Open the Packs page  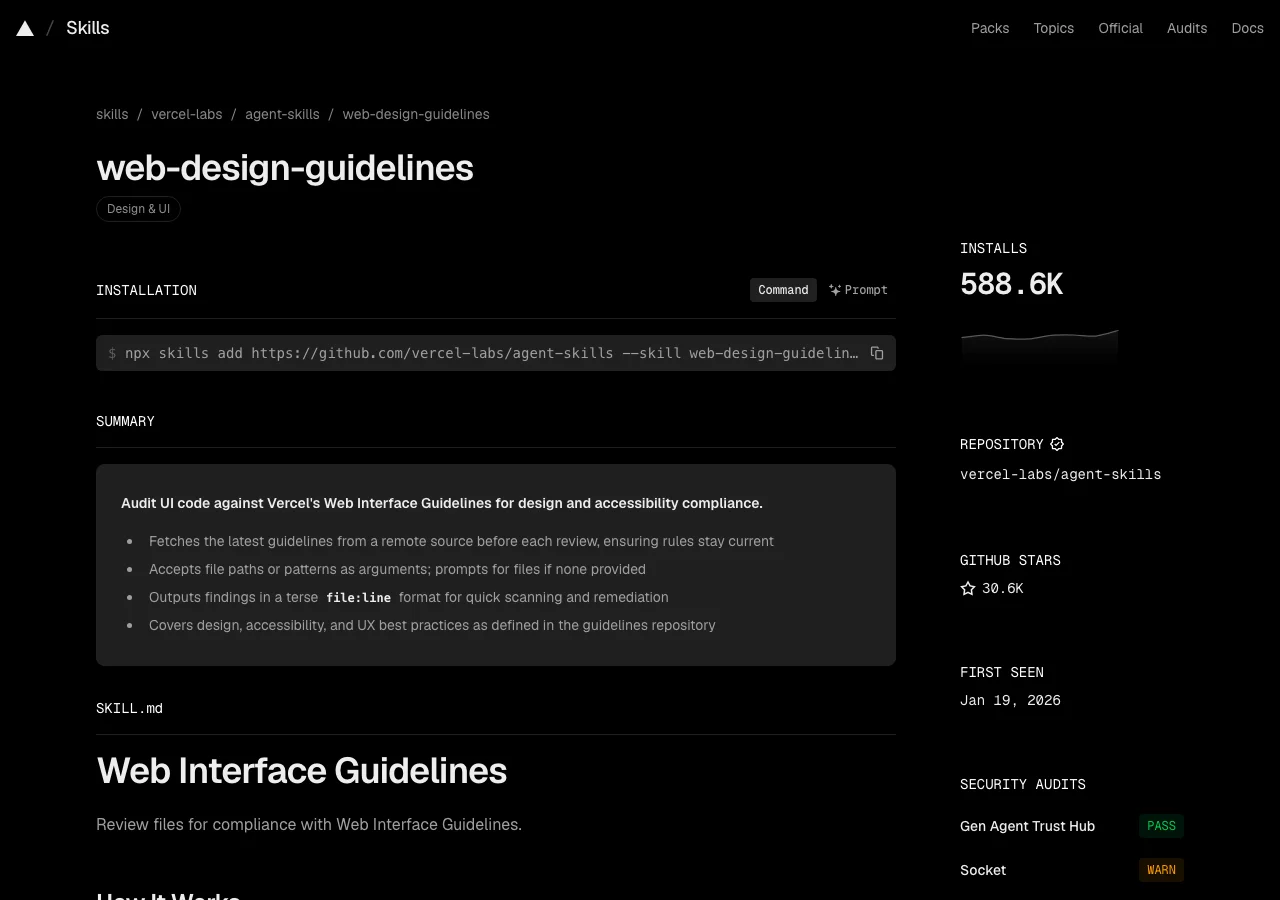click(x=990, y=28)
